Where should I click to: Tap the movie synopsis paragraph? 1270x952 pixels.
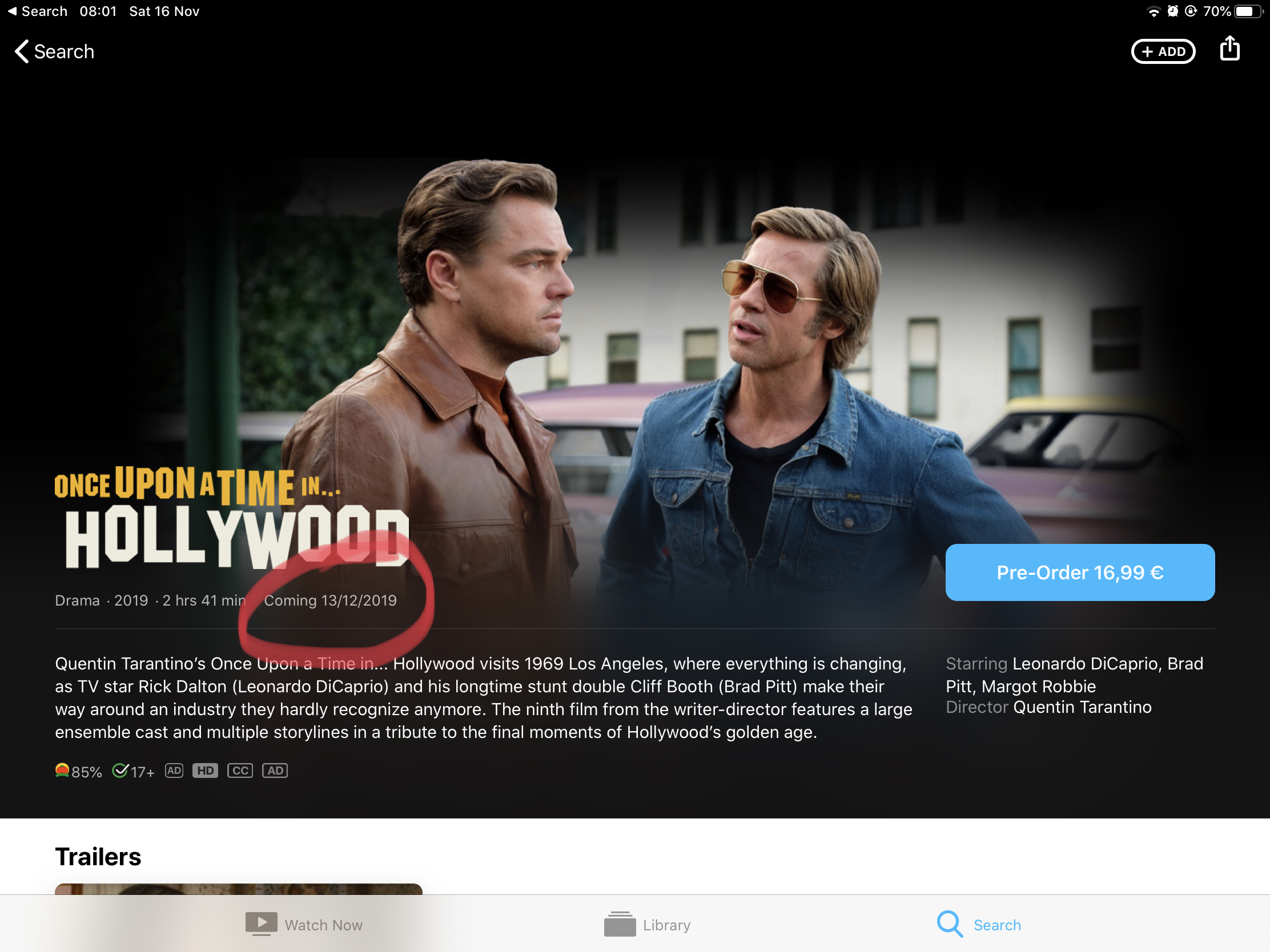point(484,697)
